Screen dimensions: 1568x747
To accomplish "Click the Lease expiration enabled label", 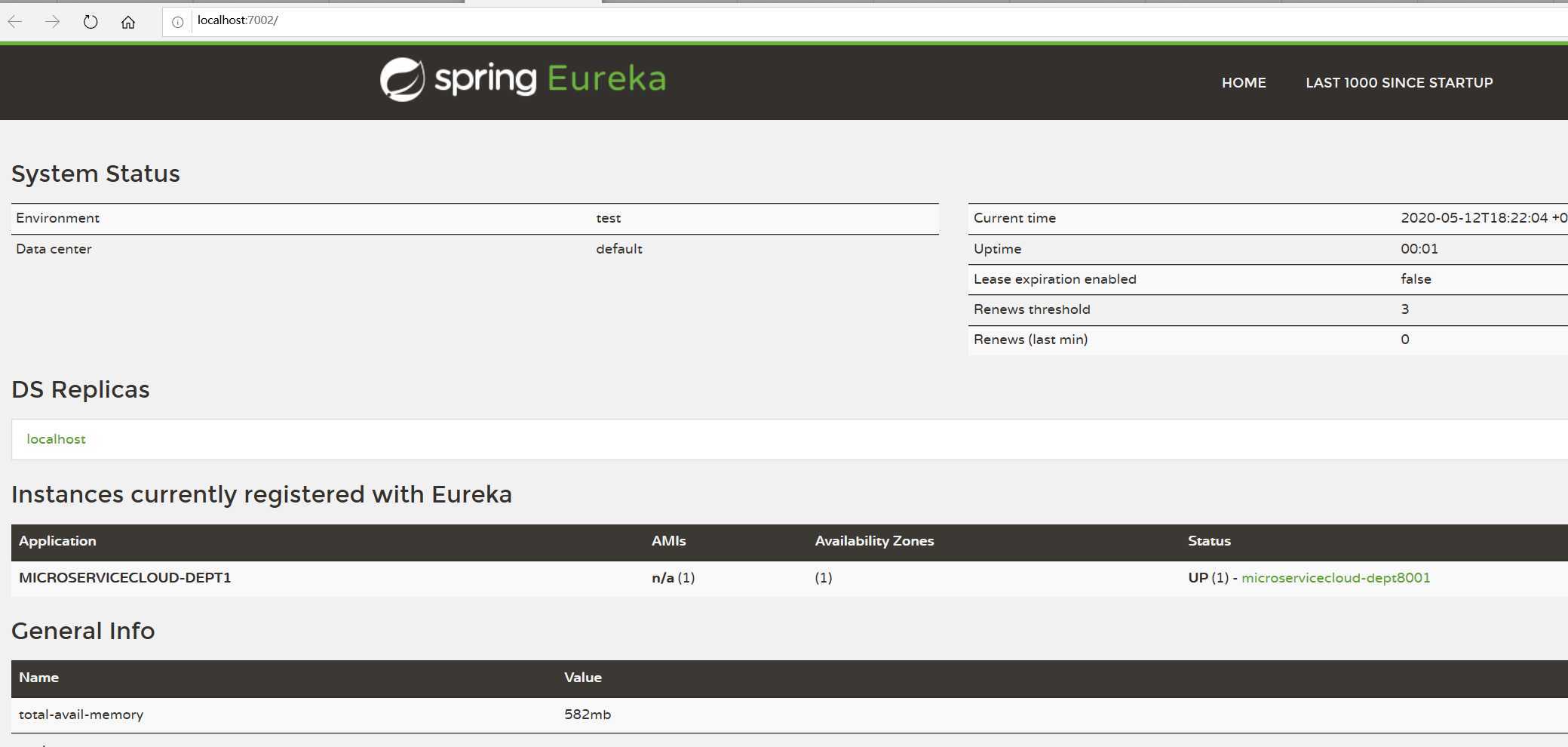I will 1054,279.
